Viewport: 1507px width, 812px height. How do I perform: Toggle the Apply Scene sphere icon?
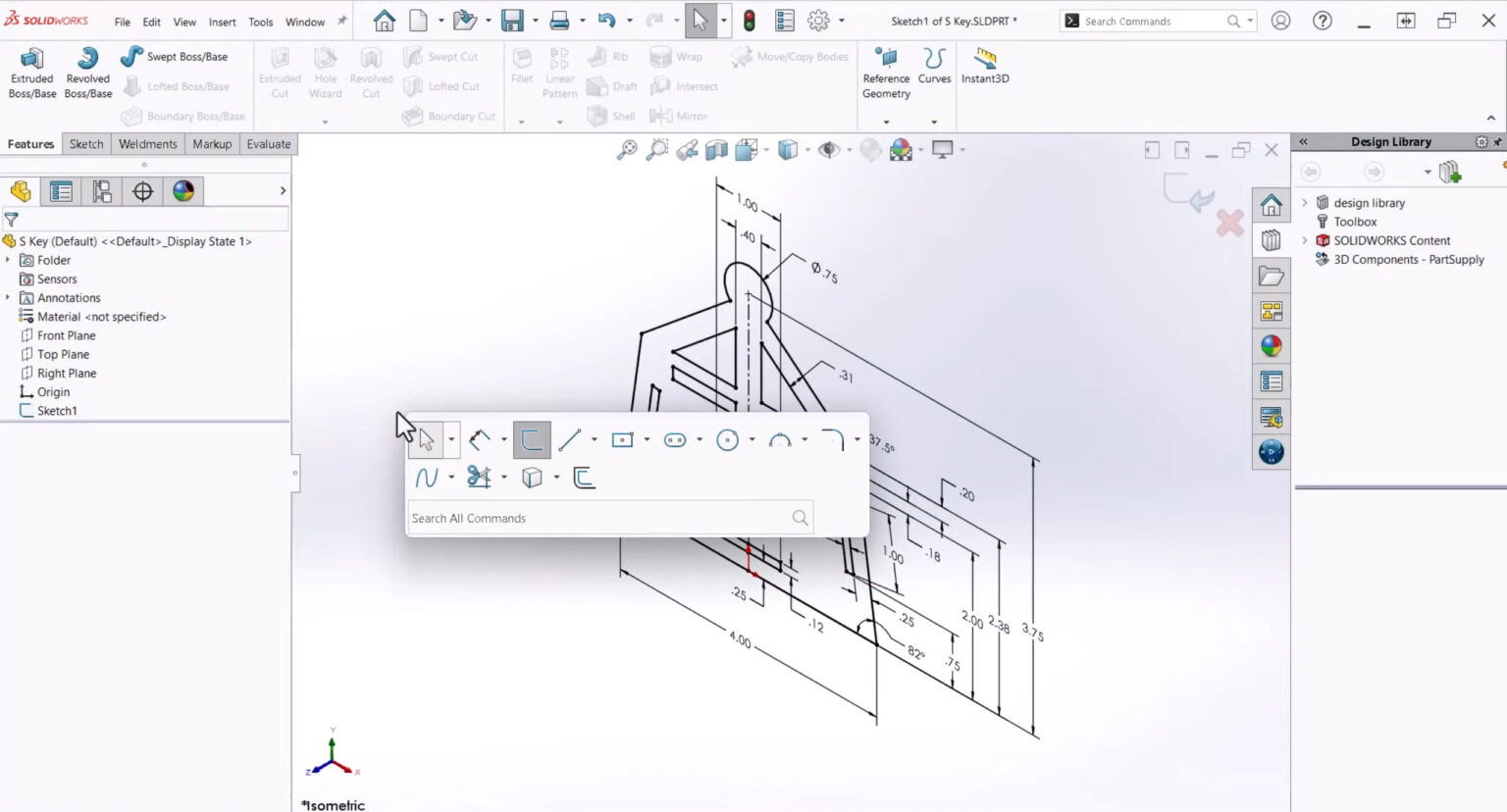pyautogui.click(x=903, y=149)
